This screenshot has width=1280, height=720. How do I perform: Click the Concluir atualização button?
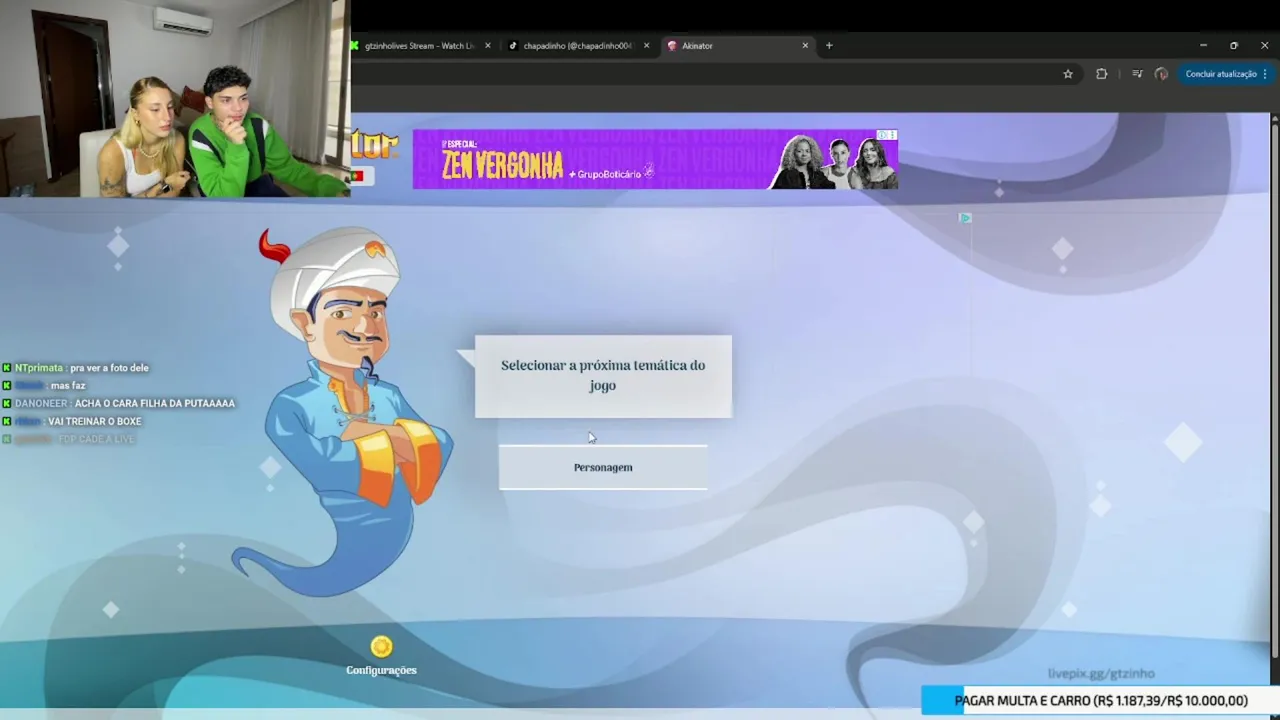(1226, 74)
